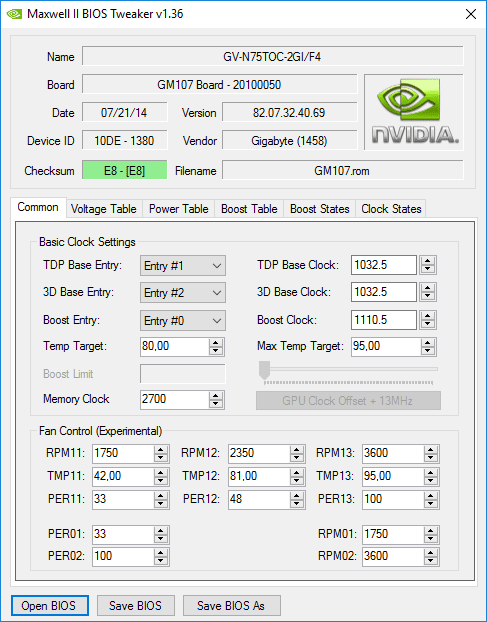Decrease PER02 with down arrow
Screen dimensions: 487x622
point(161,561)
